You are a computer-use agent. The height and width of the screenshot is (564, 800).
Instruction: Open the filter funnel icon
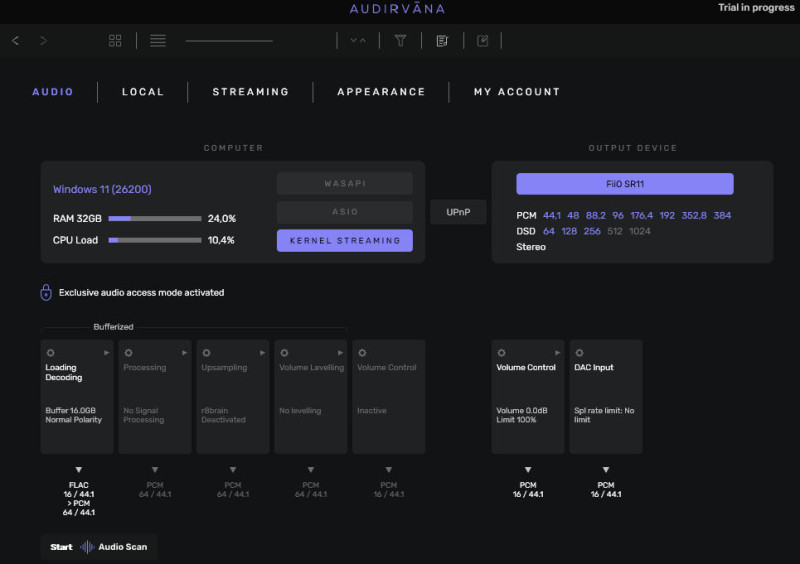[401, 41]
